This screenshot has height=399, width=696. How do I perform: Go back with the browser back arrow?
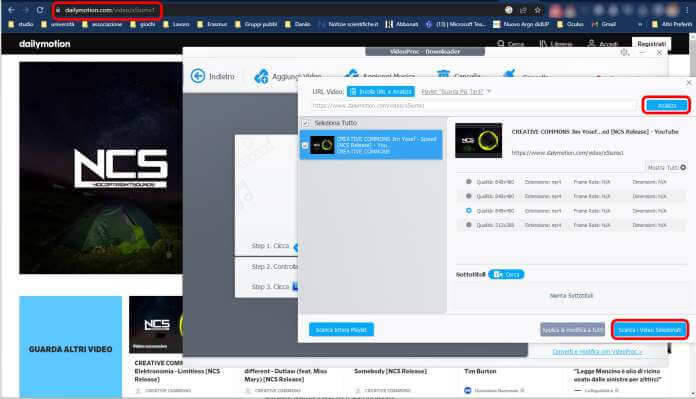(12, 10)
